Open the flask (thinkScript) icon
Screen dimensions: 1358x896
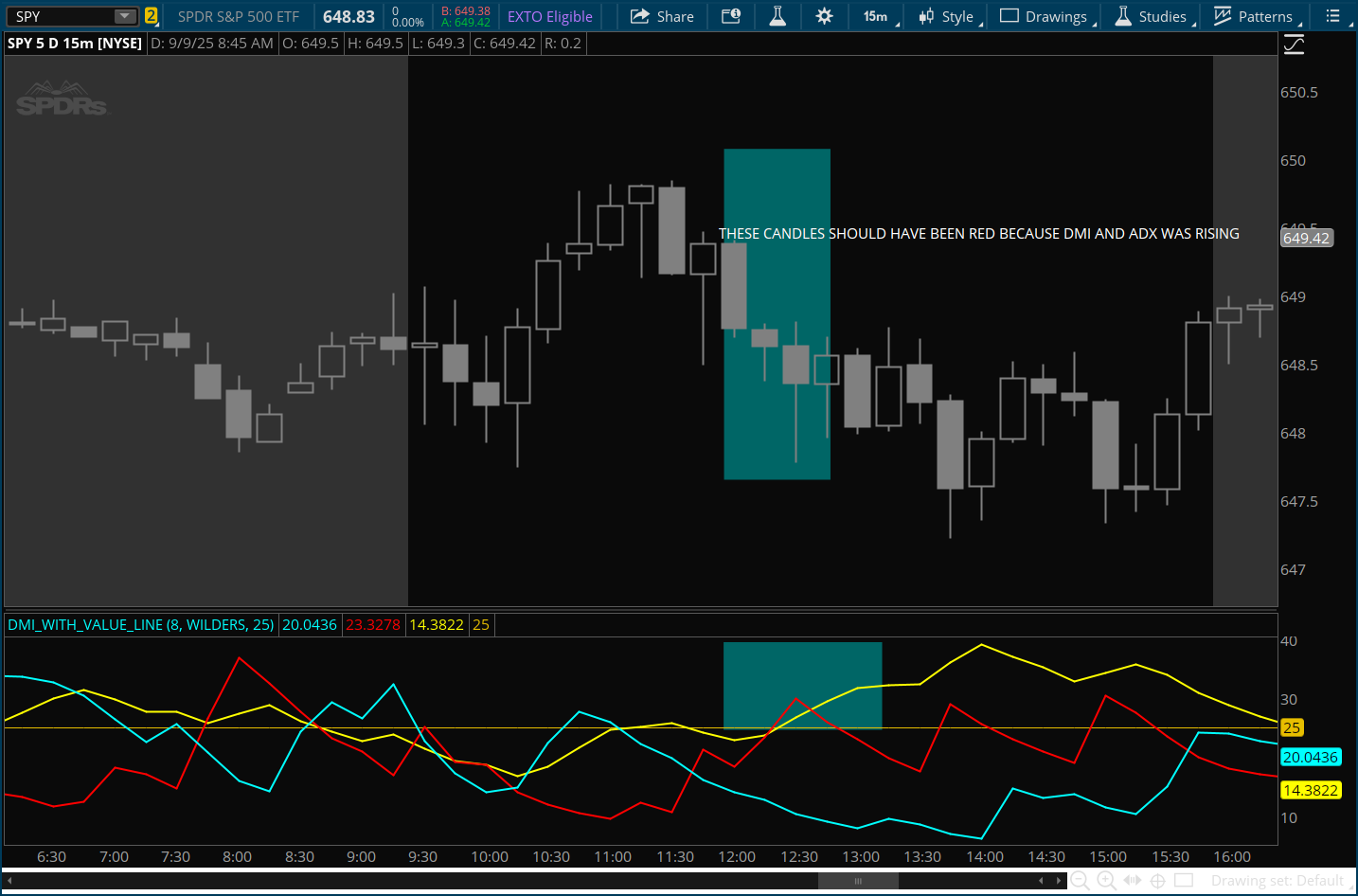[x=777, y=16]
